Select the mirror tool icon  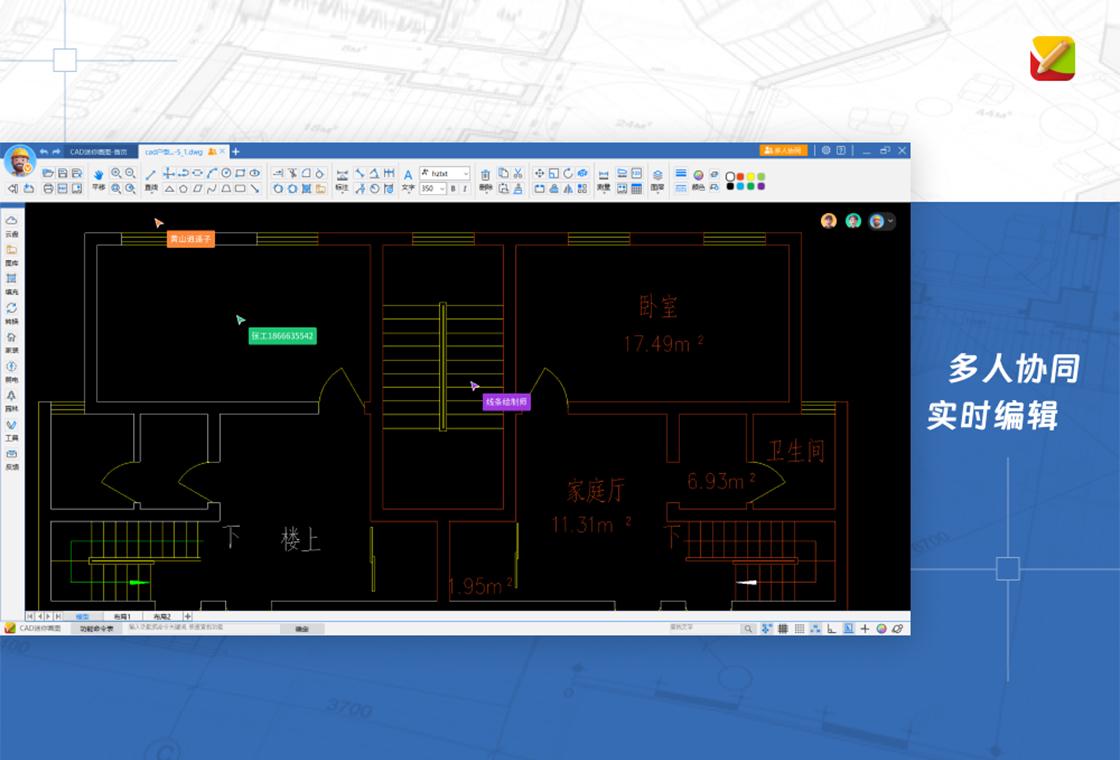(x=568, y=189)
